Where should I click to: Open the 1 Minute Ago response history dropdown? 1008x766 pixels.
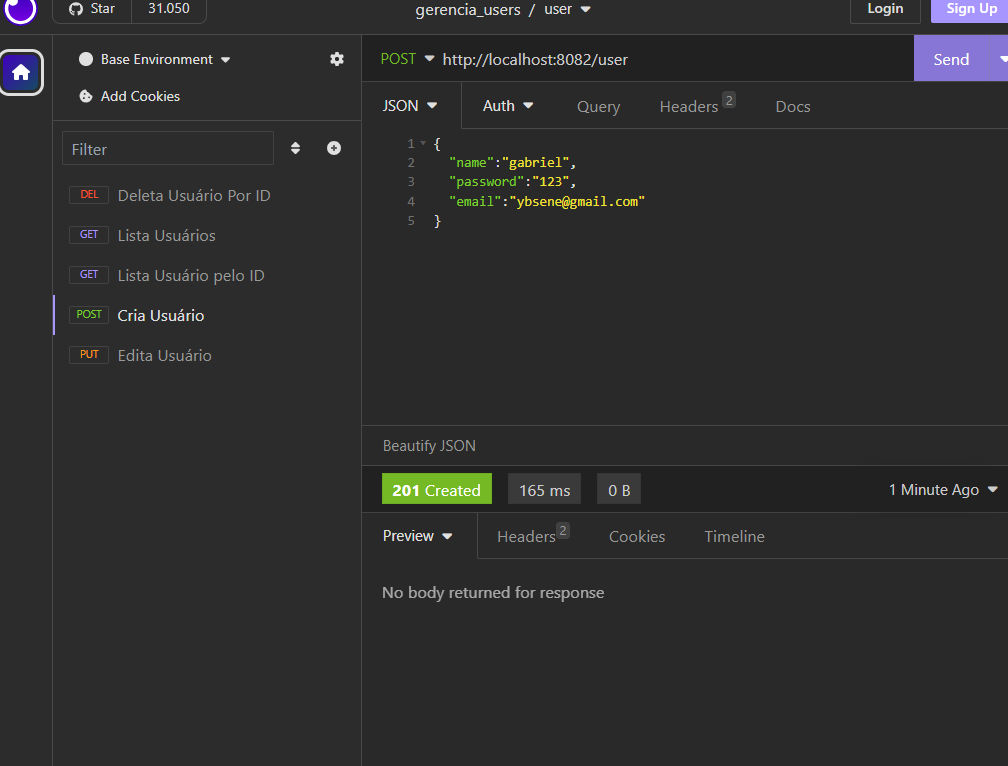[940, 489]
